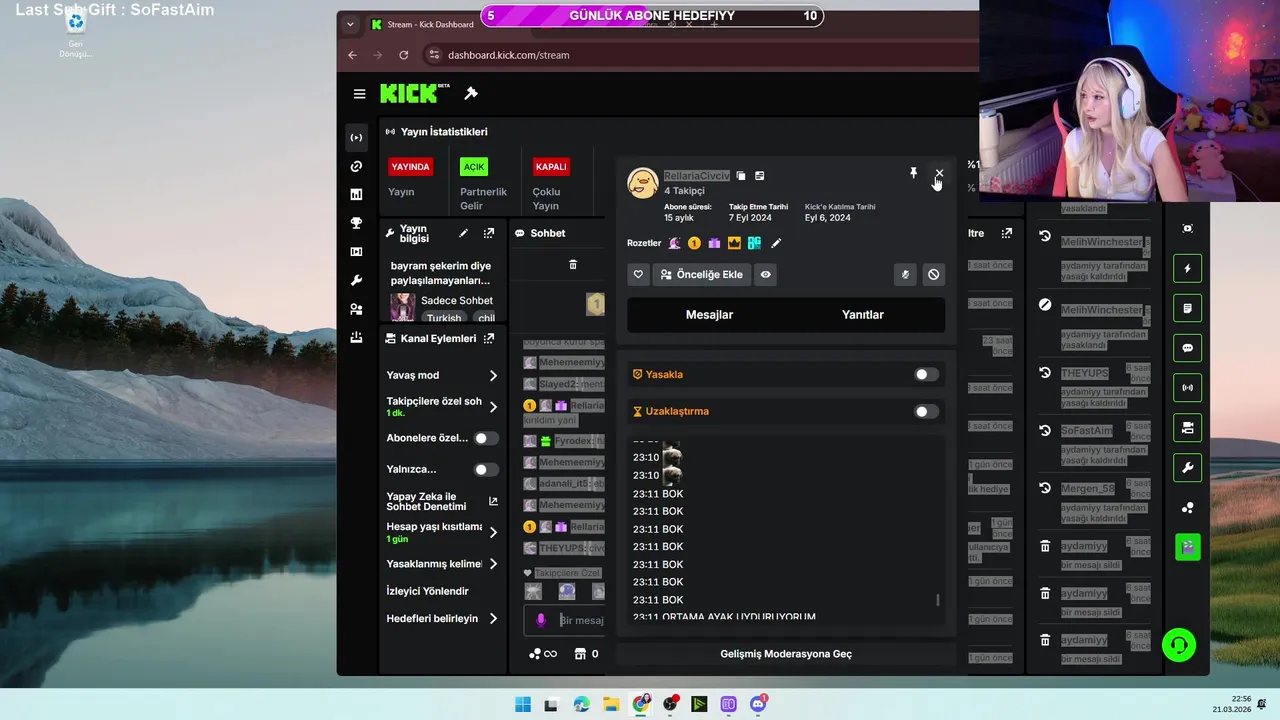Open the browser tab list dropdown arrow
The image size is (1280, 720).
click(x=349, y=24)
